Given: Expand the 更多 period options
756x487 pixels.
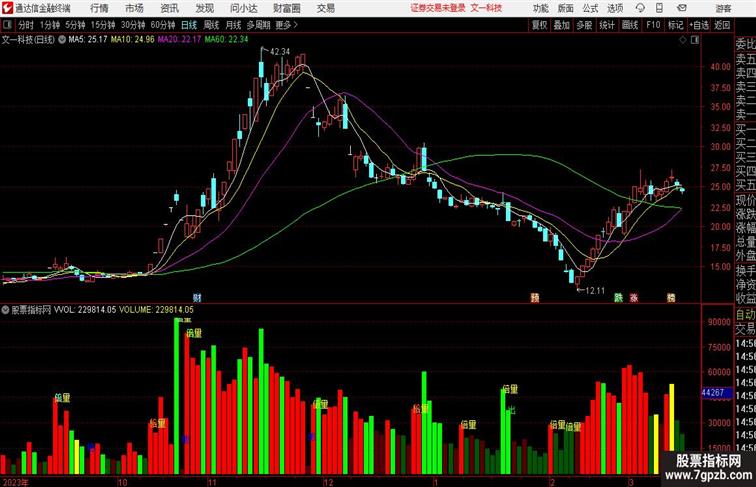Looking at the screenshot, I should pos(286,25).
